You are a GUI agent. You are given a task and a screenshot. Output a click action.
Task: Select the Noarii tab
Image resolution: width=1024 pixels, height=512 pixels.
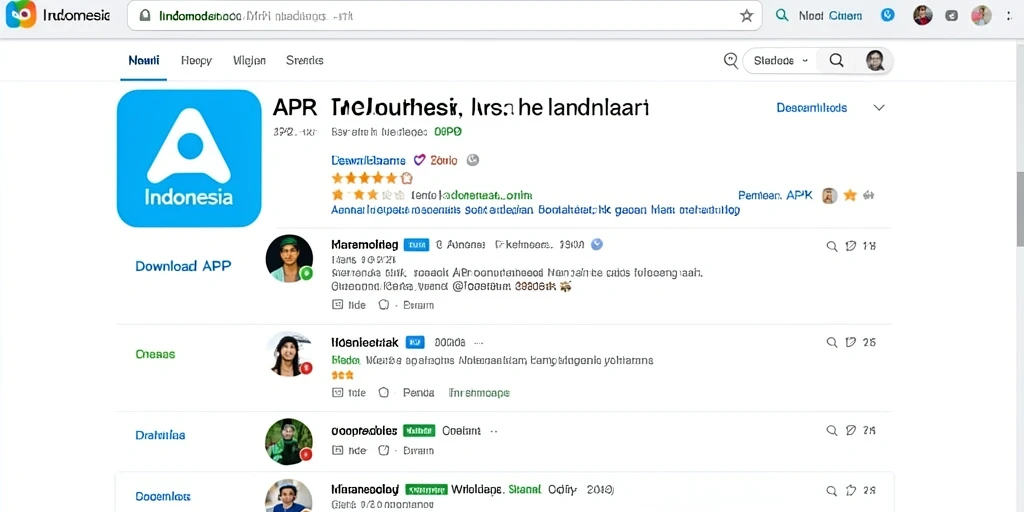(144, 60)
